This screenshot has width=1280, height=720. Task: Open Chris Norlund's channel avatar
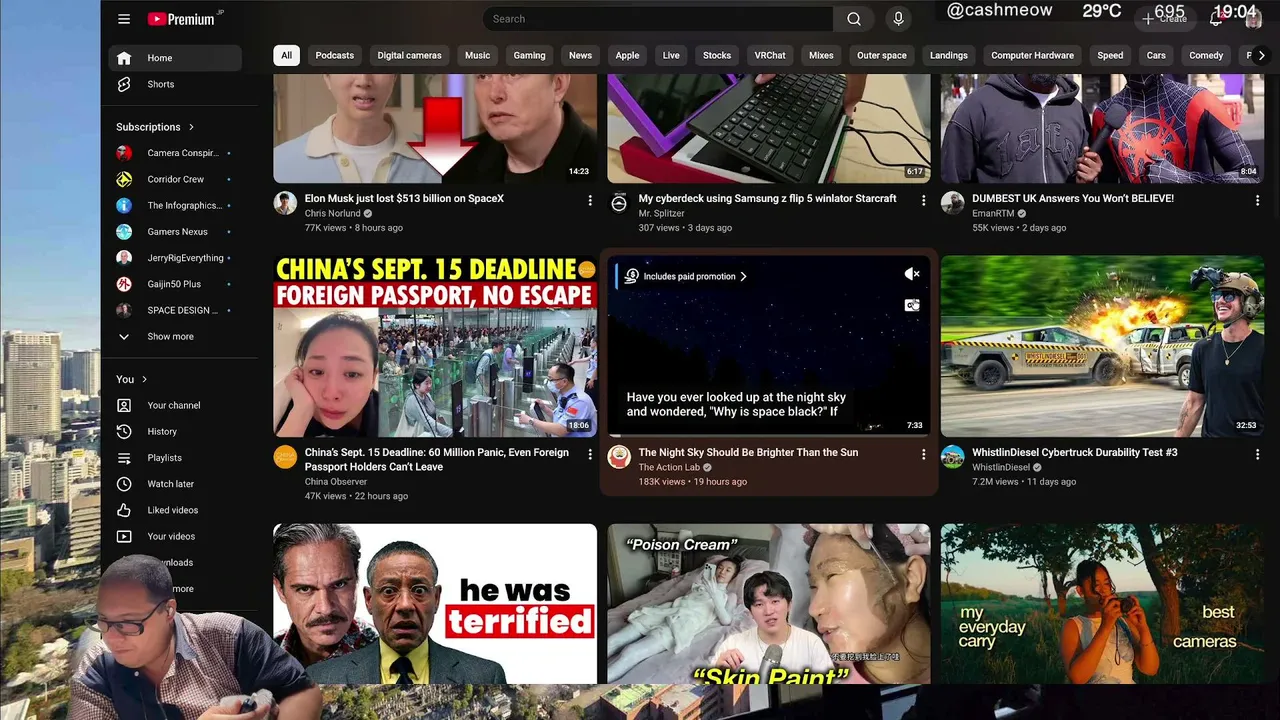(x=285, y=203)
